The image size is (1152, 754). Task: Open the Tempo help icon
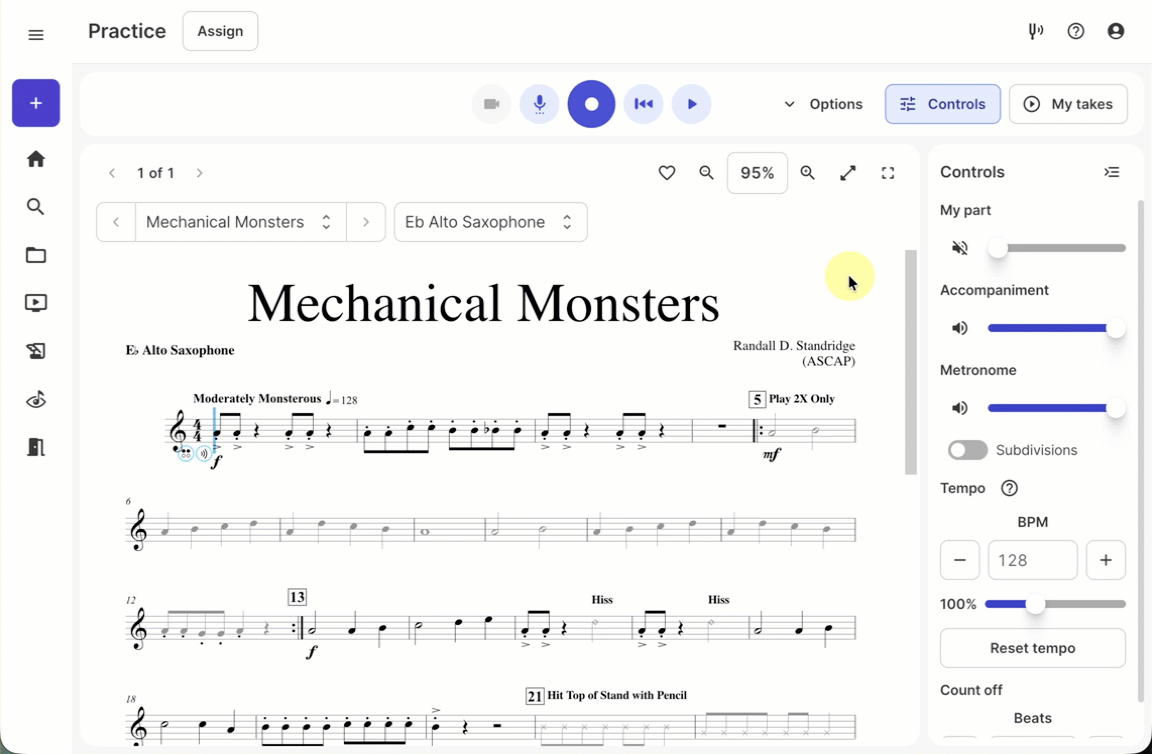[x=1009, y=488]
